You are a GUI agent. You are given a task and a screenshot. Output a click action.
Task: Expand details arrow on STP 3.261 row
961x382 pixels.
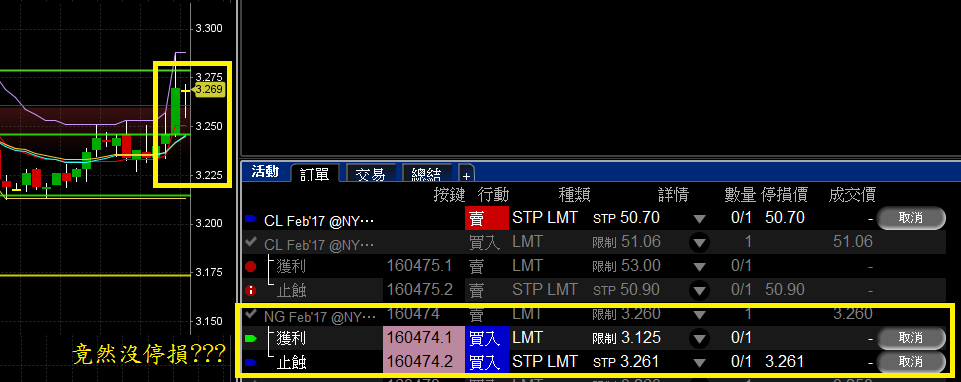[x=699, y=362]
